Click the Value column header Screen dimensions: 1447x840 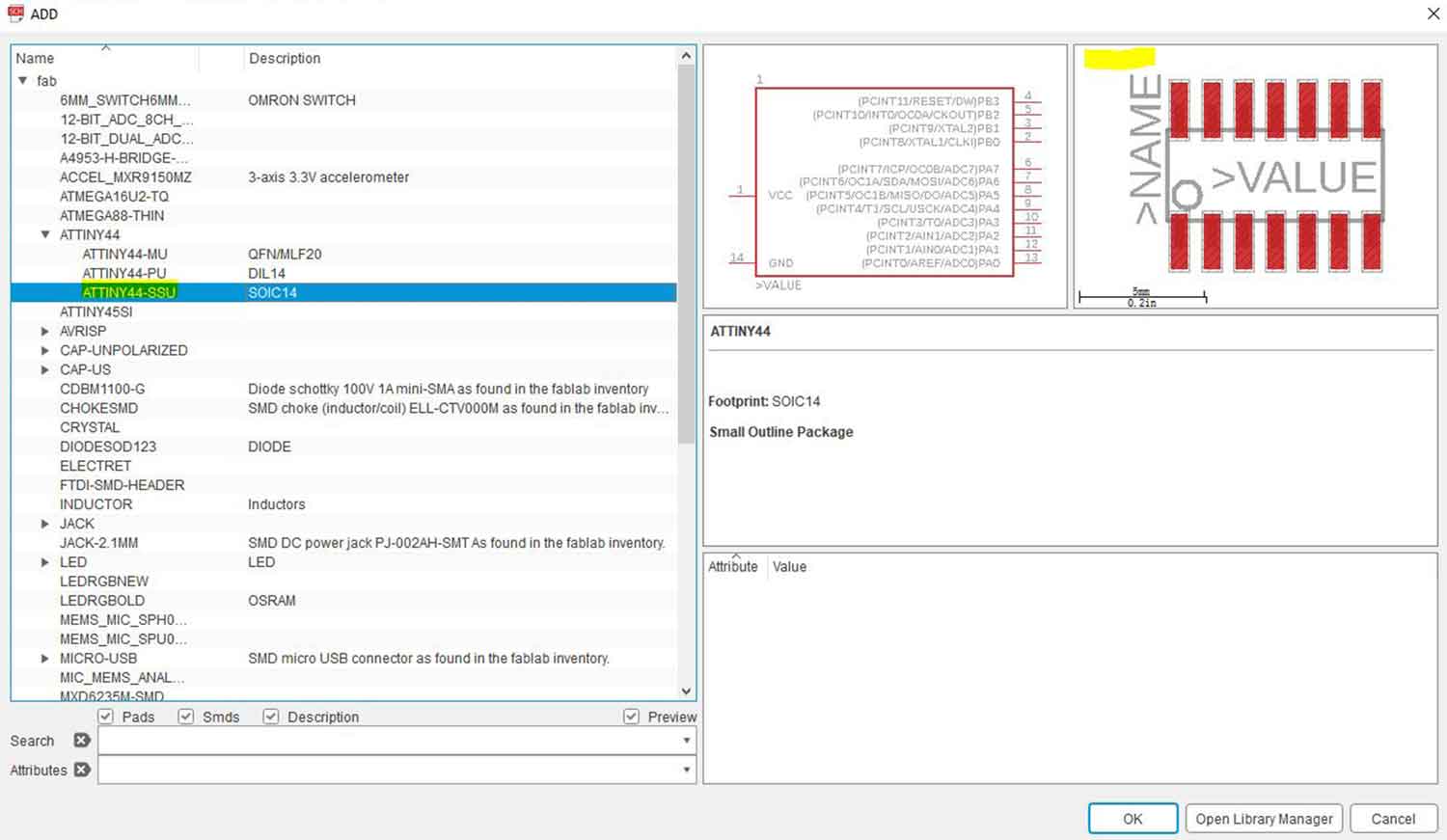[x=789, y=566]
